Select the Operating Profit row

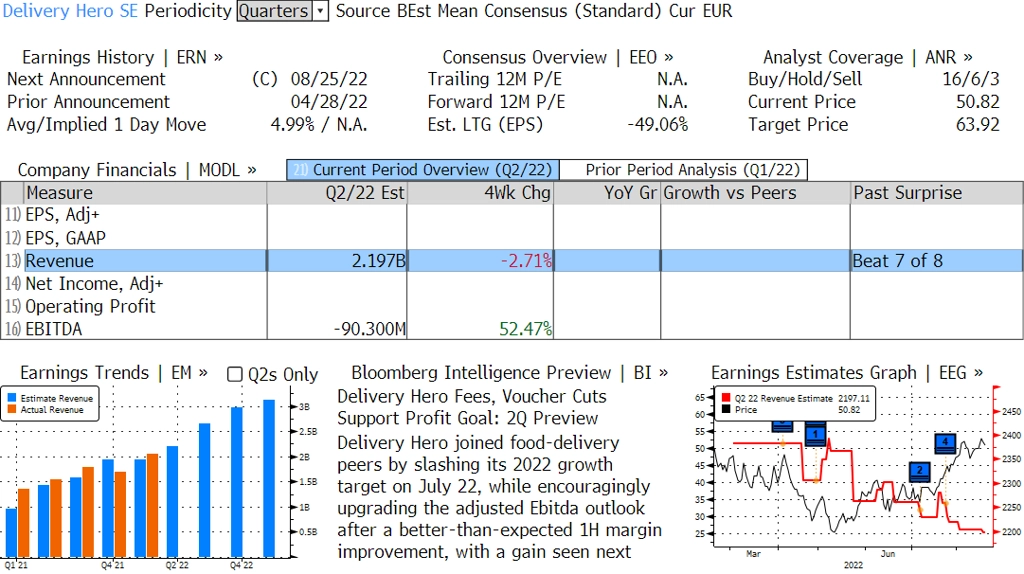[x=511, y=306]
